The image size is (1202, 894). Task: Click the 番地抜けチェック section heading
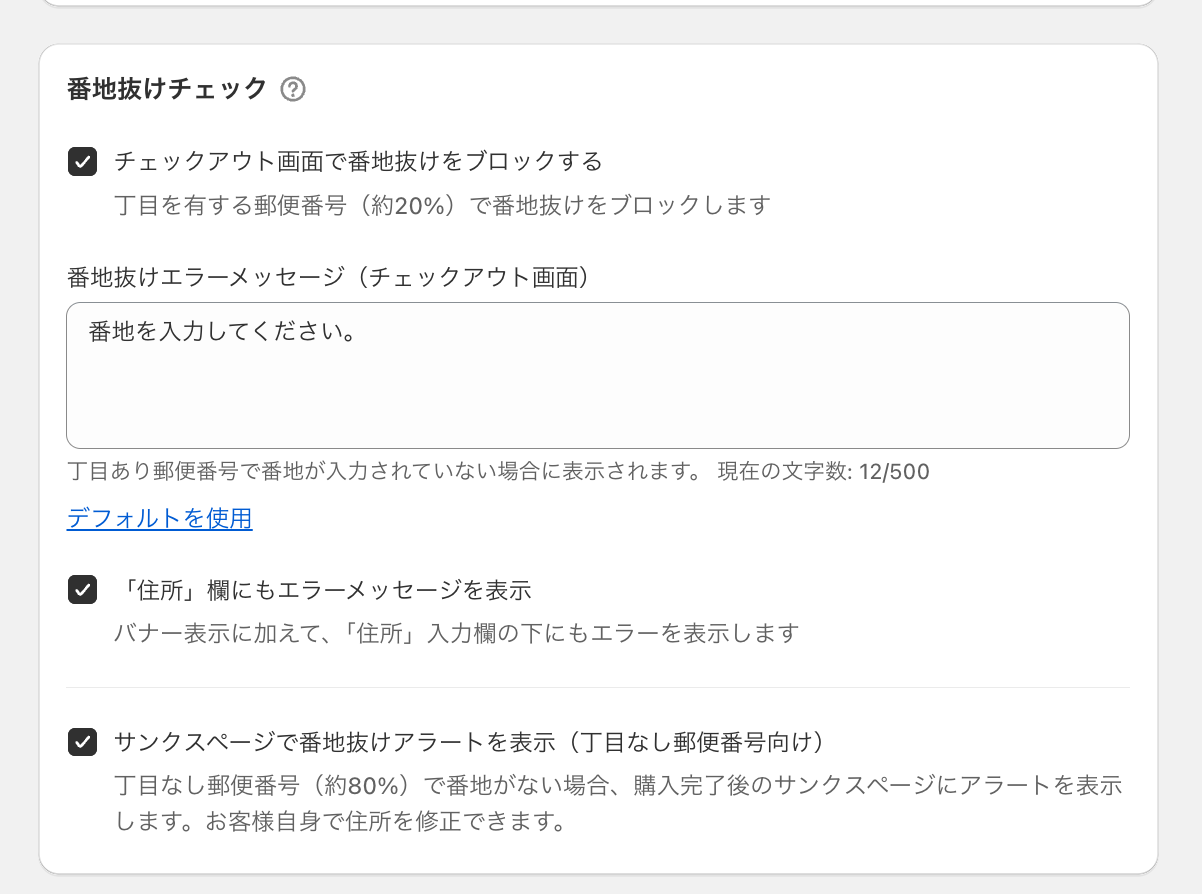(167, 90)
